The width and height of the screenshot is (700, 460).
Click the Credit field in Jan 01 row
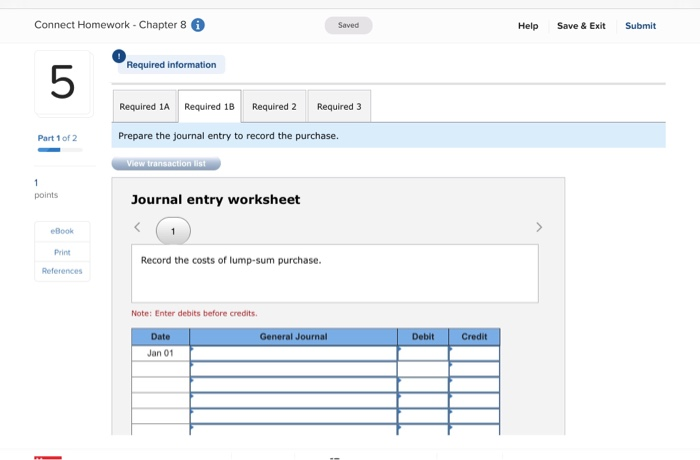[x=474, y=353]
